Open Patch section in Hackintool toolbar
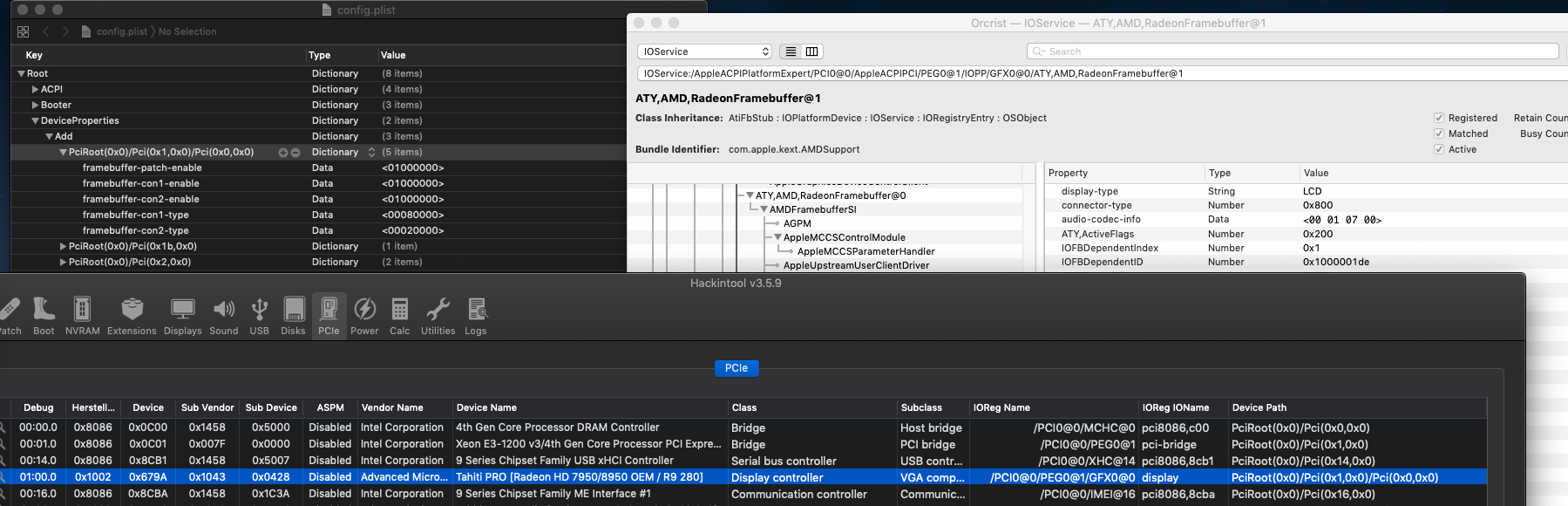Viewport: 1568px width, 506px height. coord(10,315)
